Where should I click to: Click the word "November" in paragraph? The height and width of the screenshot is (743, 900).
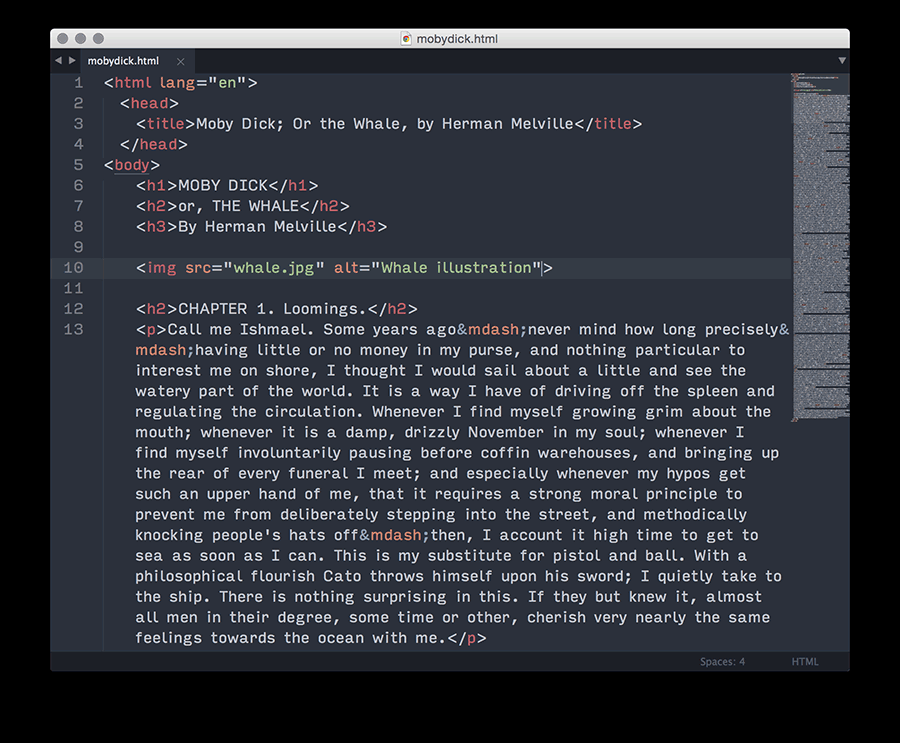pyautogui.click(x=506, y=432)
